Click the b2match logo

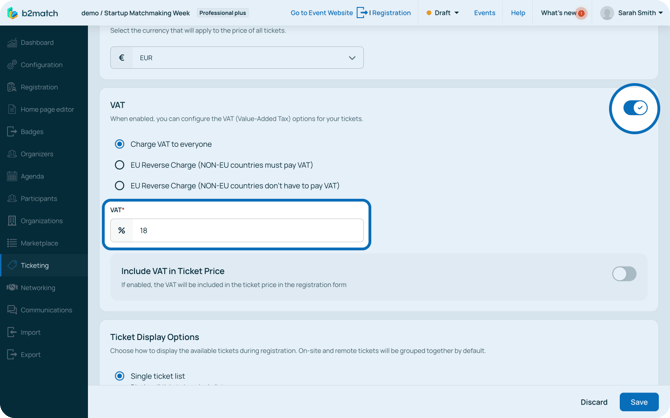click(x=33, y=13)
